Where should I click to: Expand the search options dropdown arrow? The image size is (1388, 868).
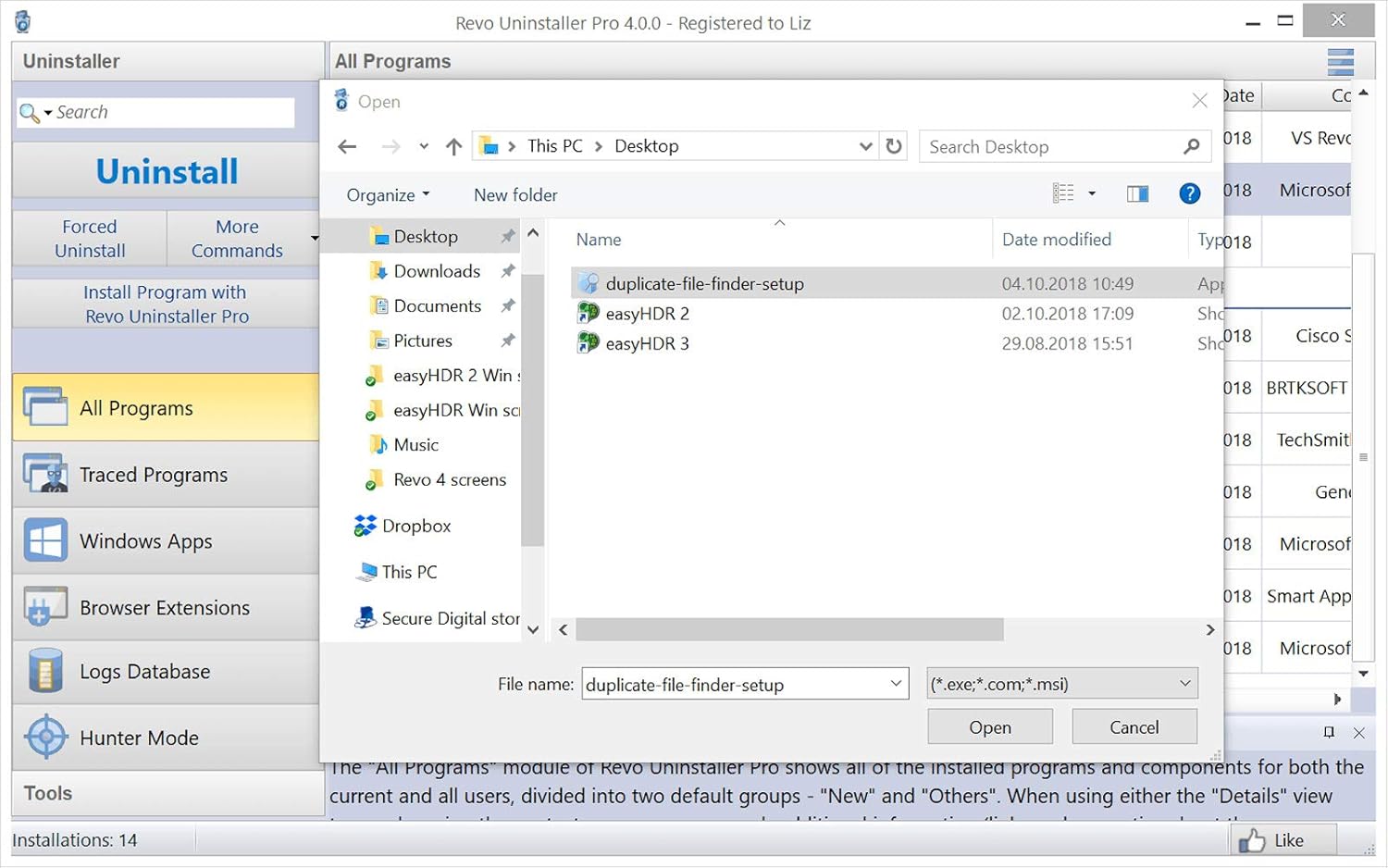pyautogui.click(x=48, y=113)
